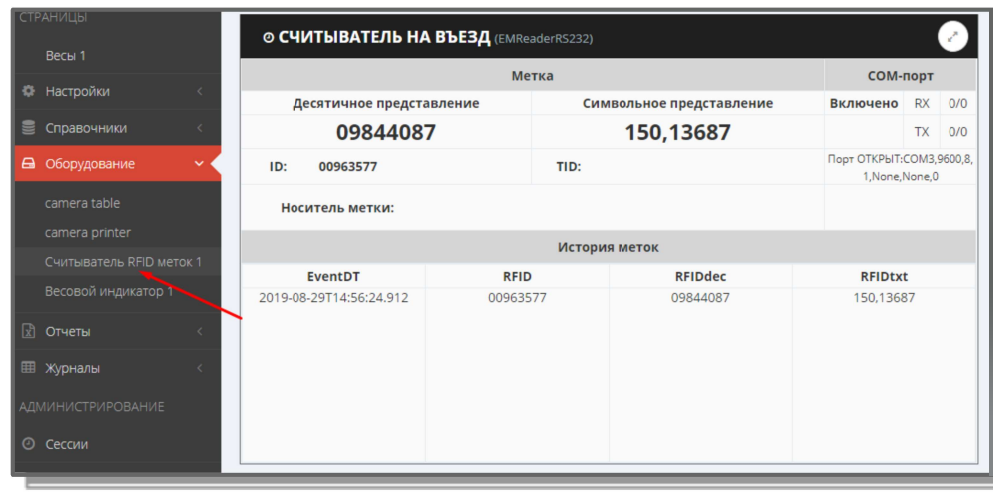Open camera printer submenu link

88,232
